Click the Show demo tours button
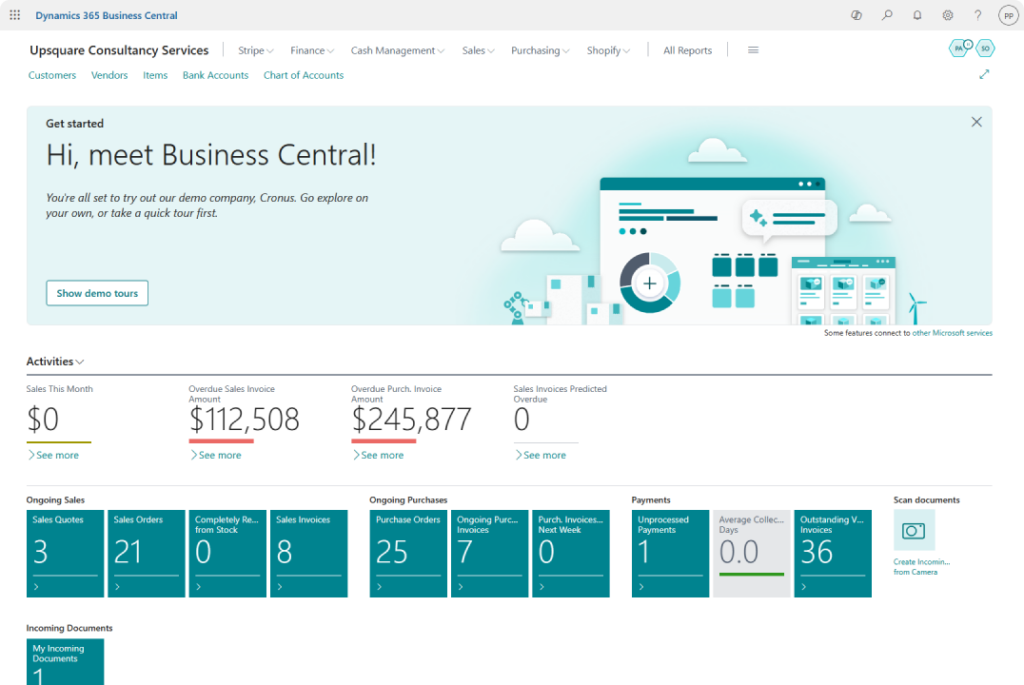Image resolution: width=1024 pixels, height=685 pixels. pos(97,293)
